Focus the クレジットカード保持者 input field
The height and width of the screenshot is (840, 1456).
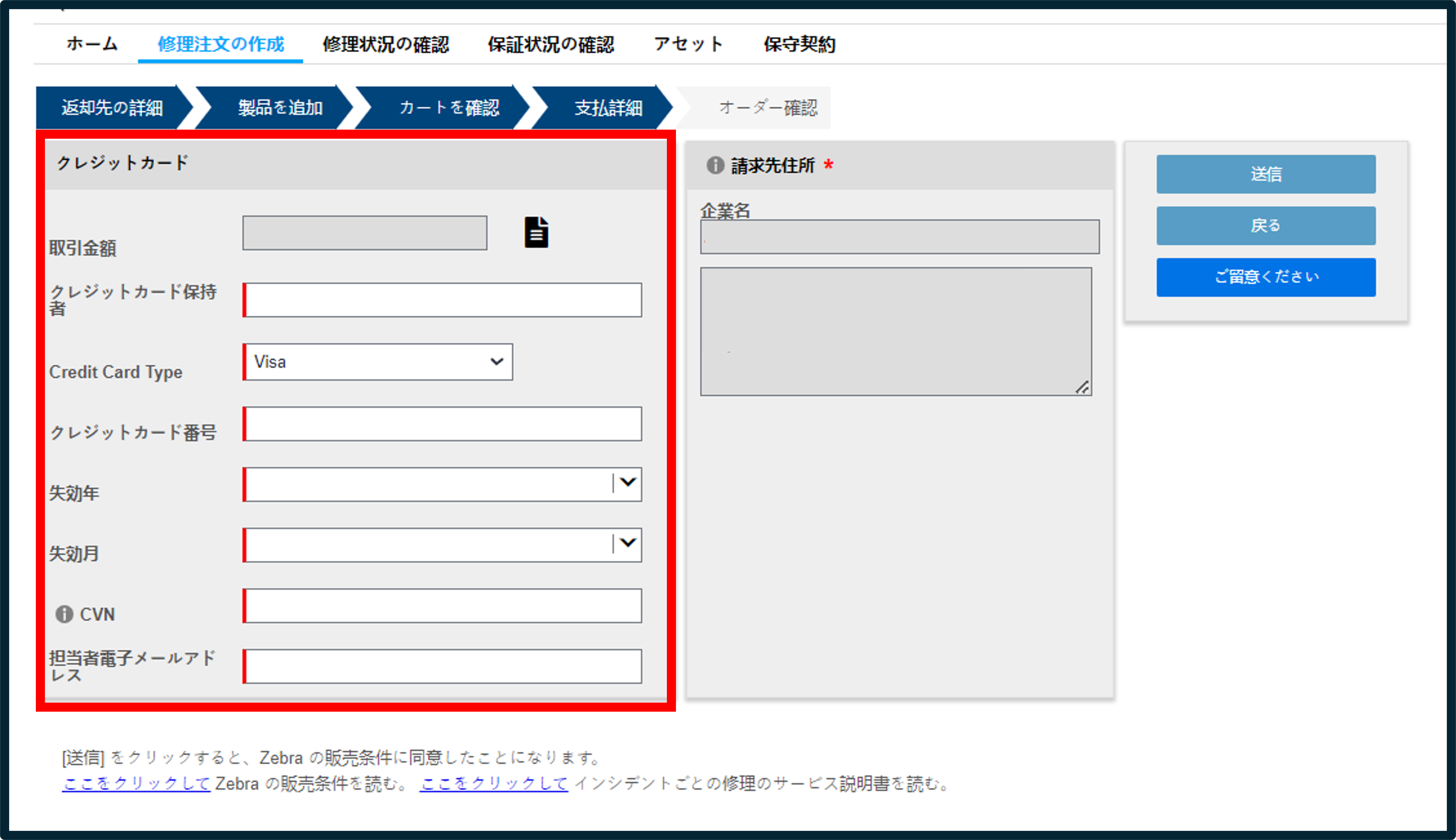(442, 300)
